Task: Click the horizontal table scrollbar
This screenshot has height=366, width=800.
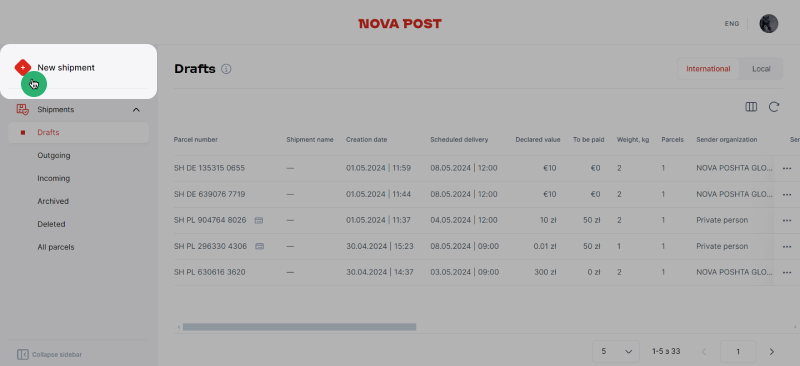Action: click(x=299, y=327)
